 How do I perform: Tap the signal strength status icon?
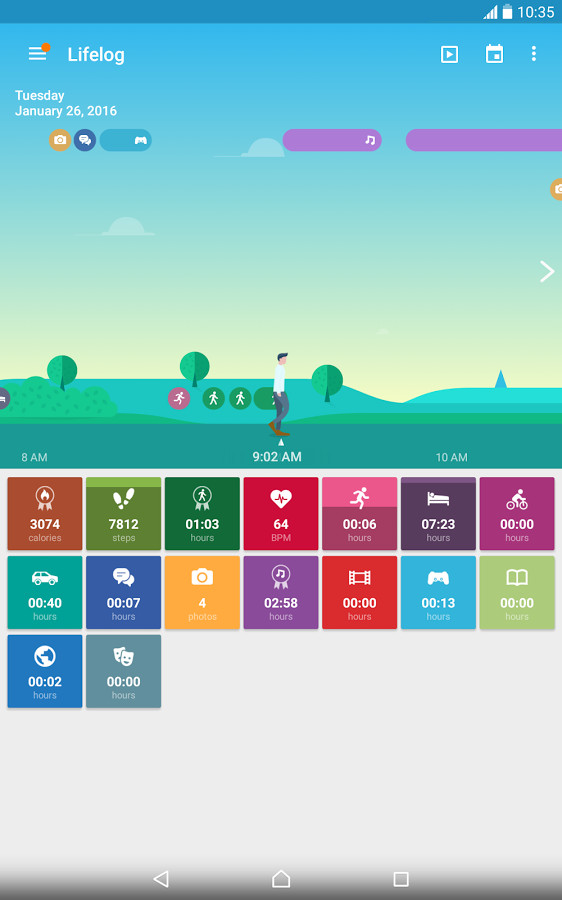click(x=490, y=12)
